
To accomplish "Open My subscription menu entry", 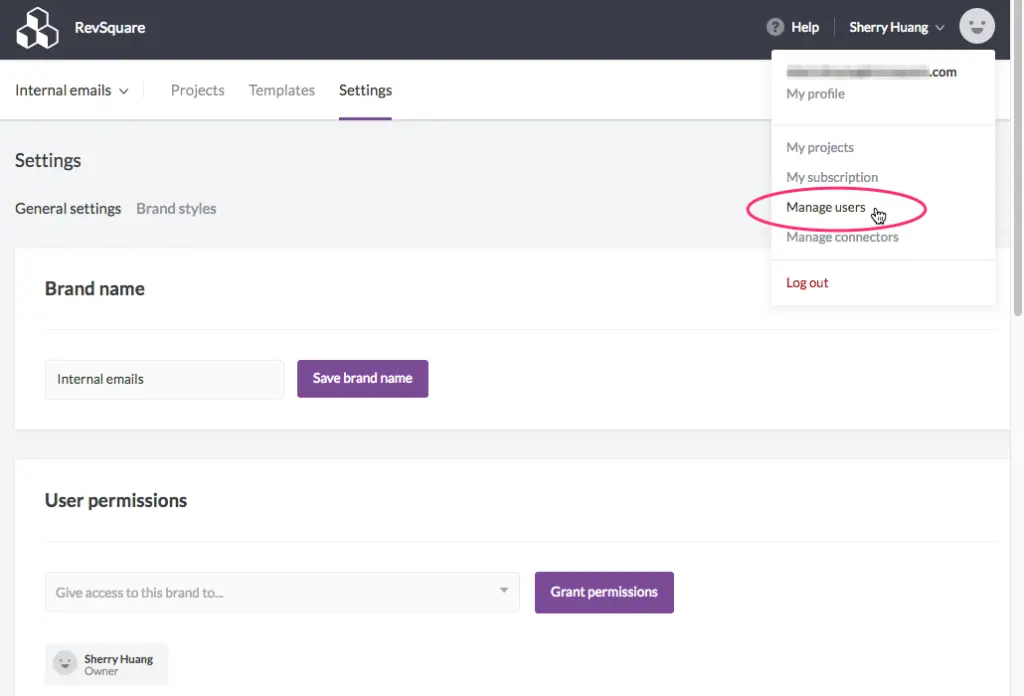I will [832, 178].
